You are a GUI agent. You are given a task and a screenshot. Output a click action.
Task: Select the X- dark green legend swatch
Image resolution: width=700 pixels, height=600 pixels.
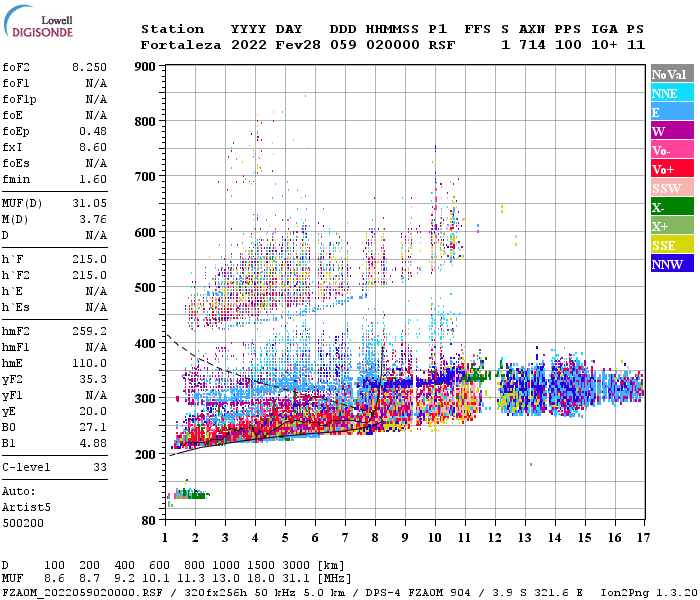click(672, 207)
